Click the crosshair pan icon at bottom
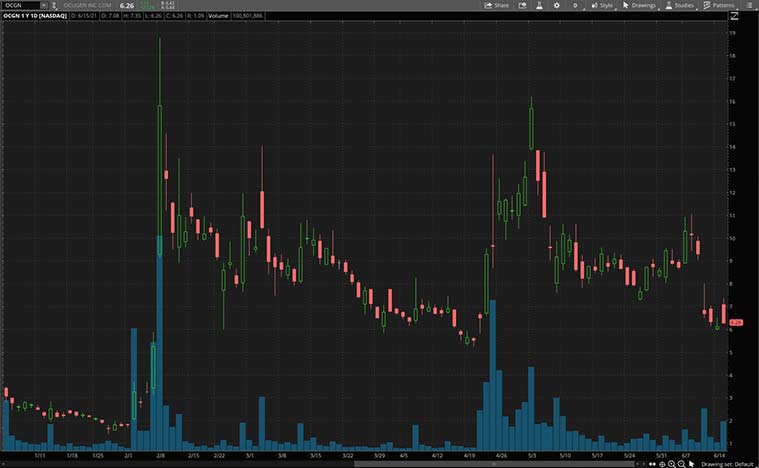Viewport: 759px width, 468px height. point(662,464)
